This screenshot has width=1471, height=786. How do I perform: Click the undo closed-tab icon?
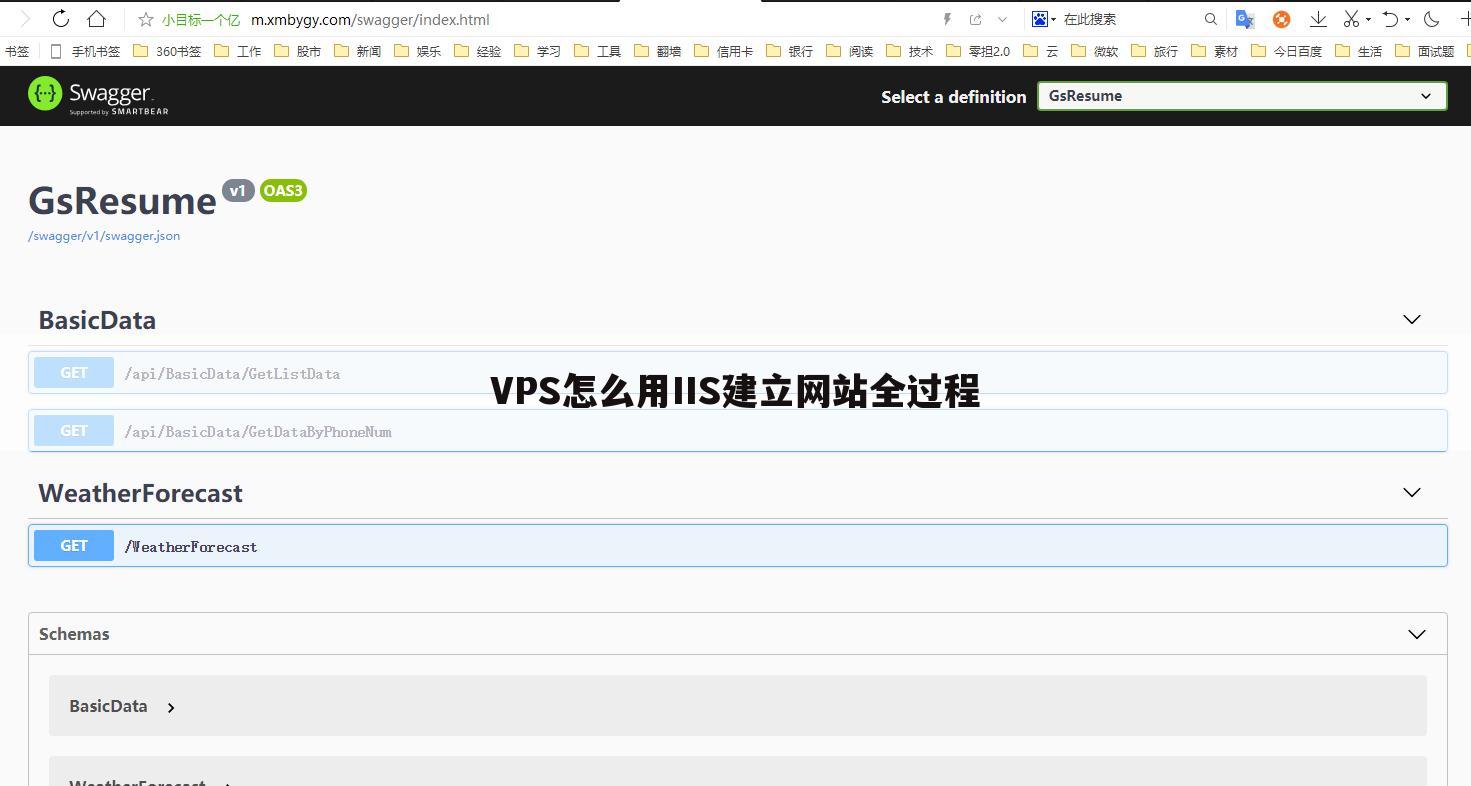(1390, 19)
